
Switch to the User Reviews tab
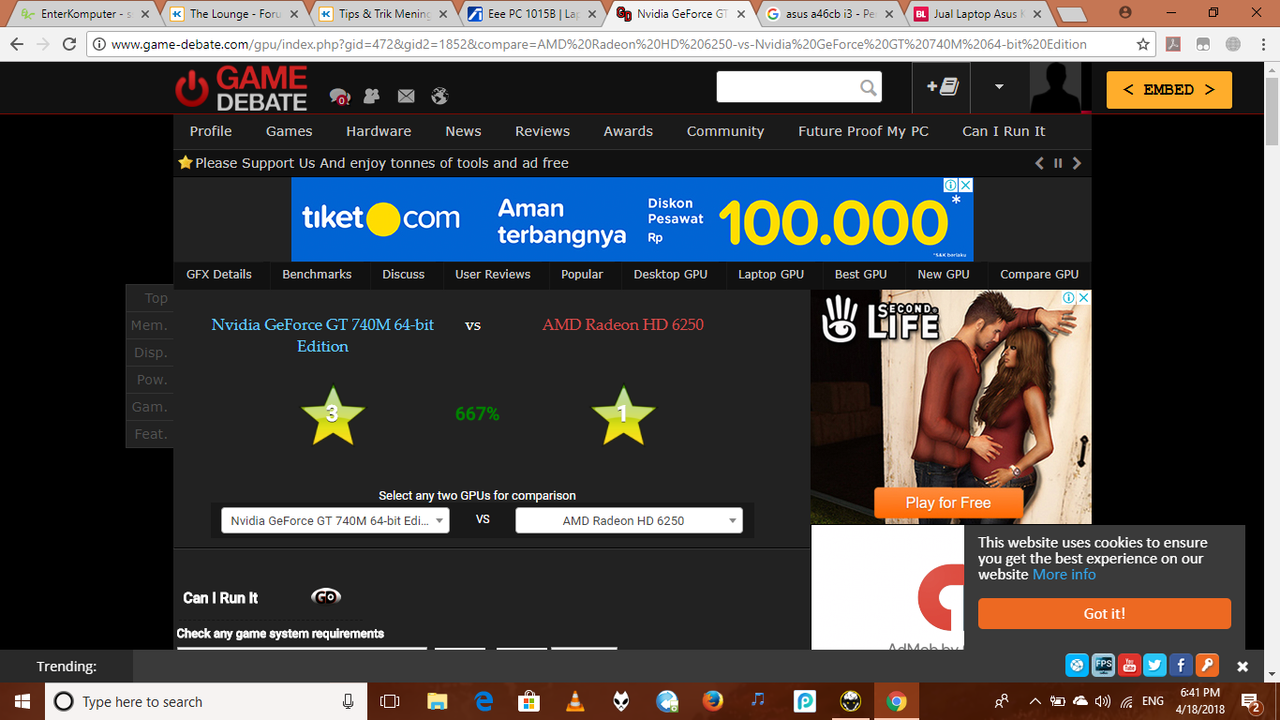(x=493, y=274)
